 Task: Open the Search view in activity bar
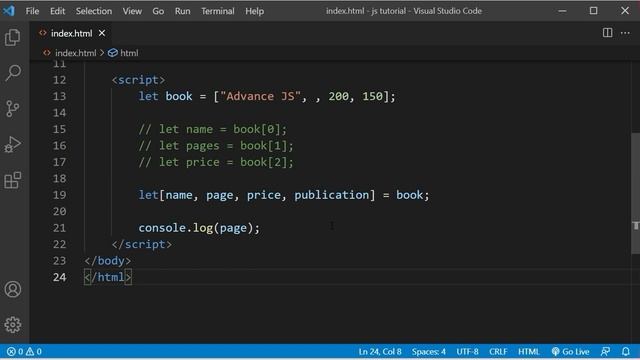pyautogui.click(x=13, y=73)
